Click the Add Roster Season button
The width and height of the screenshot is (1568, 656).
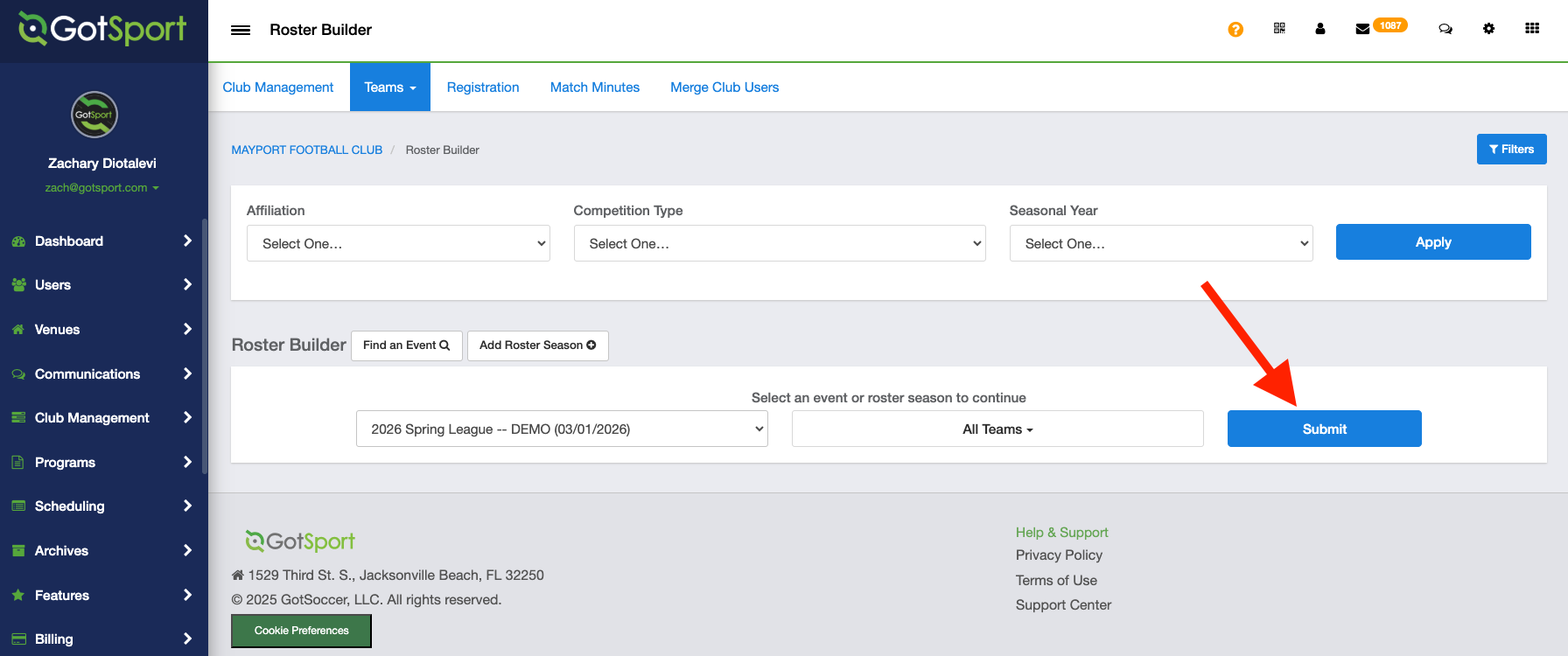tap(537, 345)
